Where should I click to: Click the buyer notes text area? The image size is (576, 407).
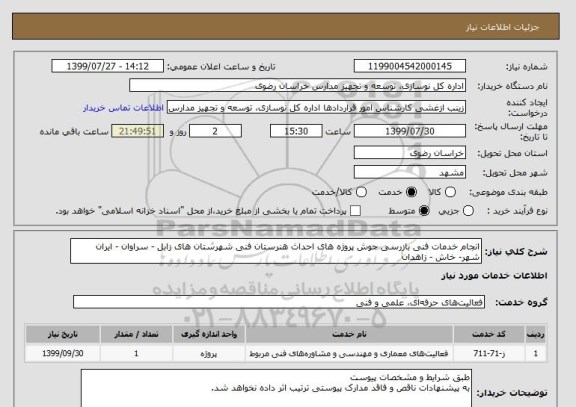276,389
